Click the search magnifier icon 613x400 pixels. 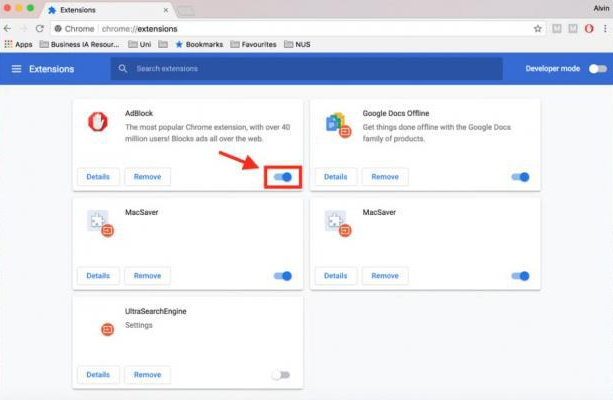[x=122, y=68]
